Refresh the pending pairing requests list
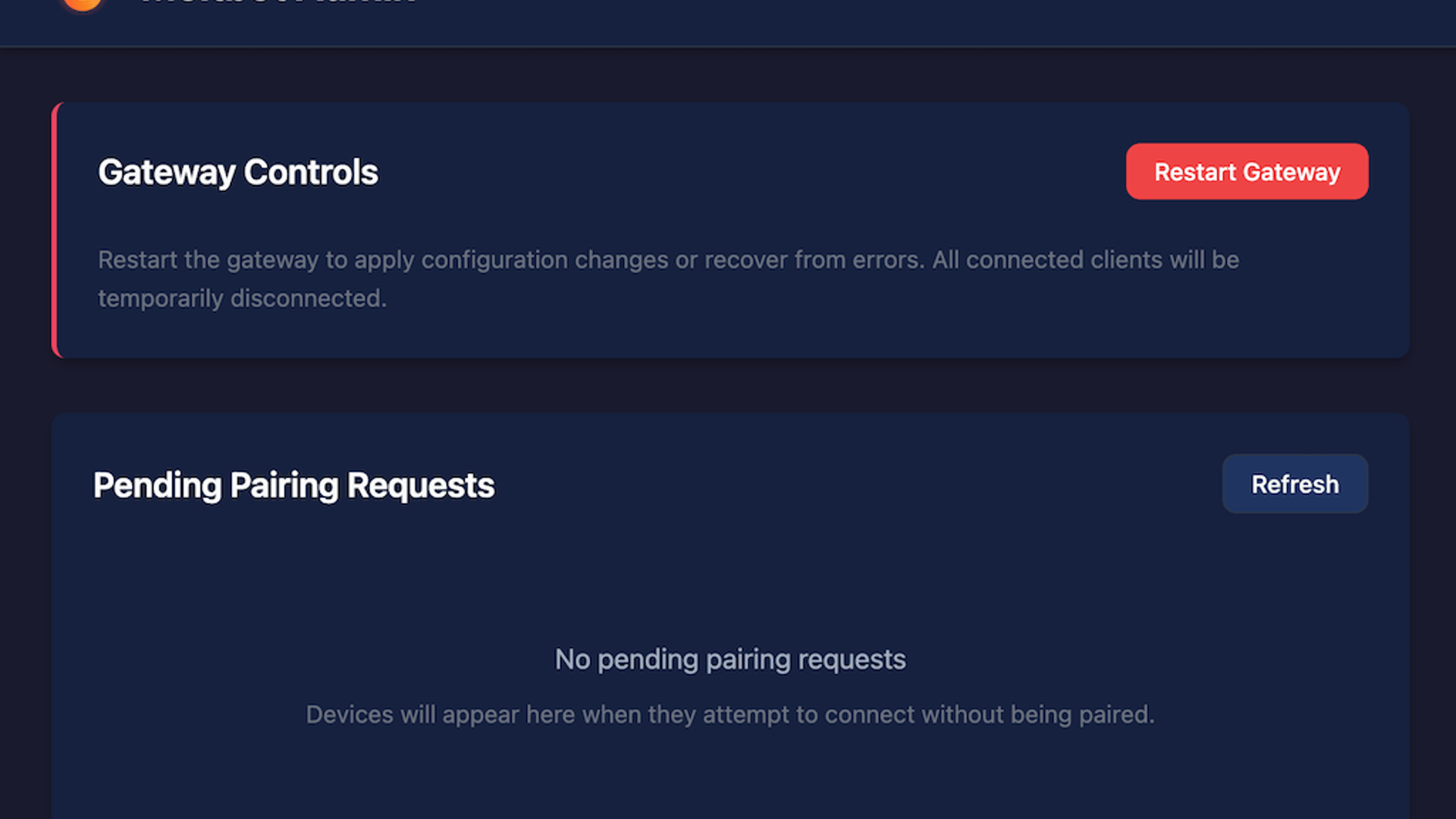The height and width of the screenshot is (819, 1456). (1294, 484)
